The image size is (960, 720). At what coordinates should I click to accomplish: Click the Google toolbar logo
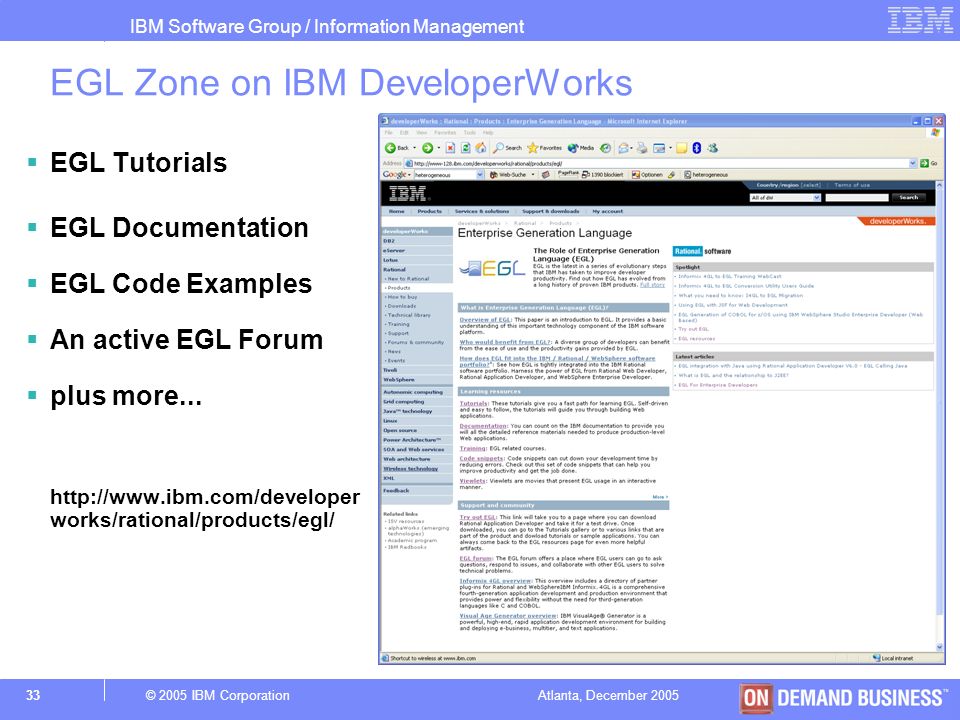(394, 174)
